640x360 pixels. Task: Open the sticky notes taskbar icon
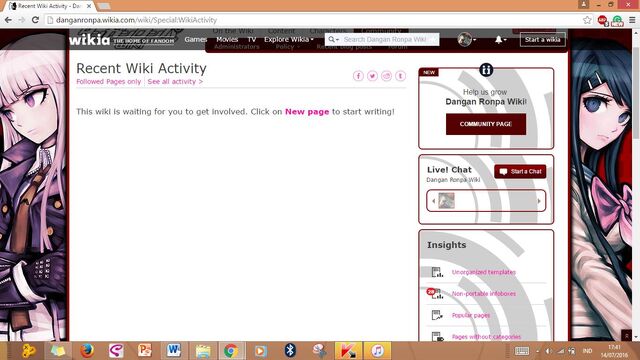pyautogui.click(x=58, y=350)
